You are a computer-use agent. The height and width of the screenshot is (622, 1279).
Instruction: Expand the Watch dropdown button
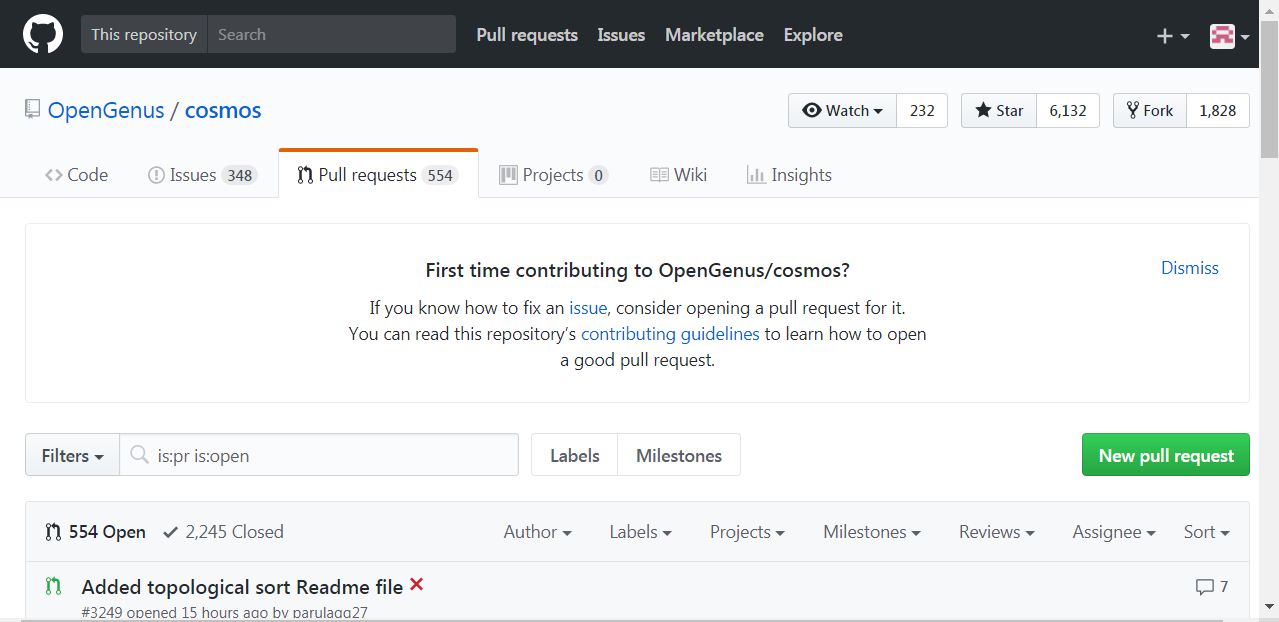842,111
